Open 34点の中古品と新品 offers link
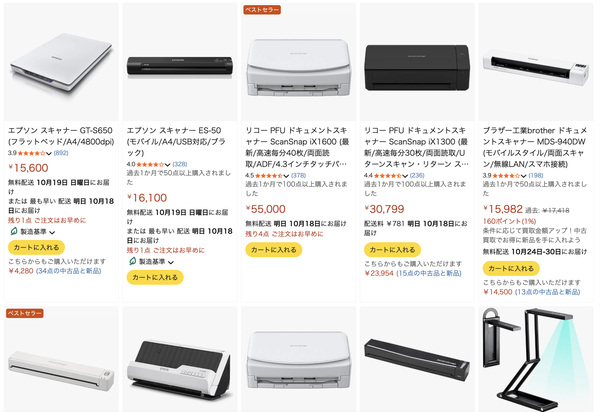The image size is (600, 412). [68, 271]
